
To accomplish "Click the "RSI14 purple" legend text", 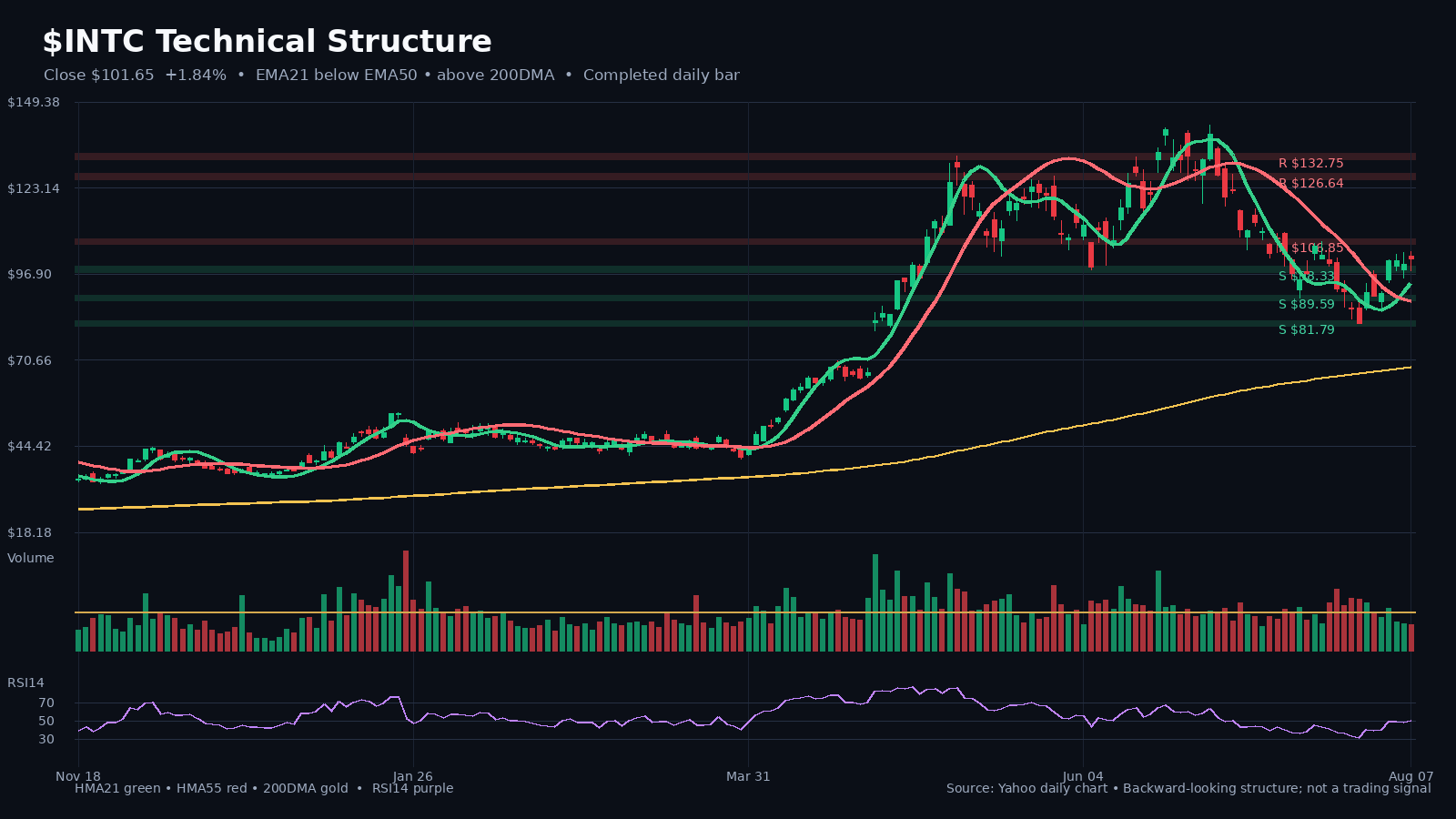I will coord(412,788).
